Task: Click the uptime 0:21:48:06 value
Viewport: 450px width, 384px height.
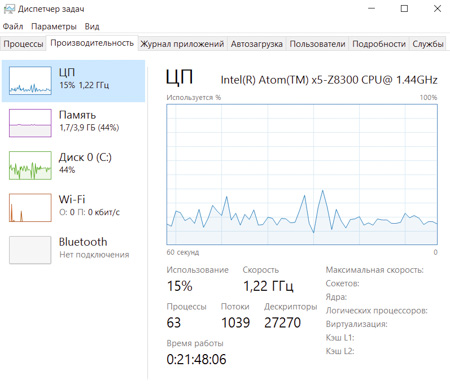Action: click(196, 359)
